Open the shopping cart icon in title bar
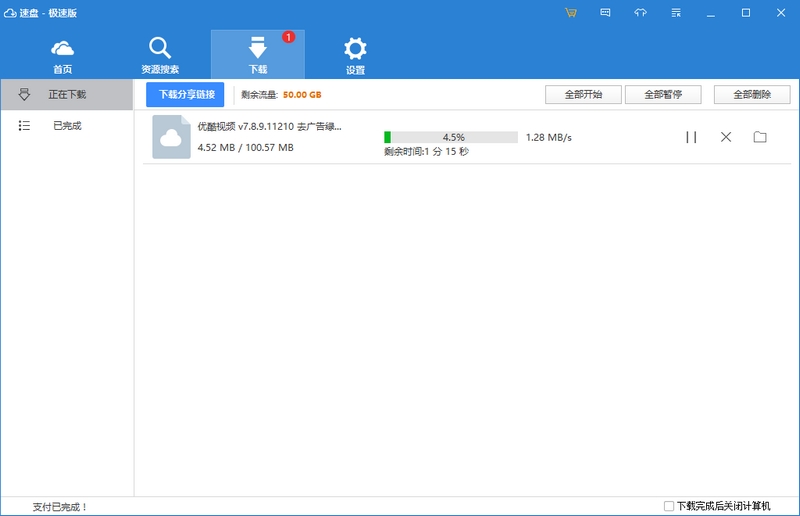Viewport: 800px width, 516px height. click(570, 13)
